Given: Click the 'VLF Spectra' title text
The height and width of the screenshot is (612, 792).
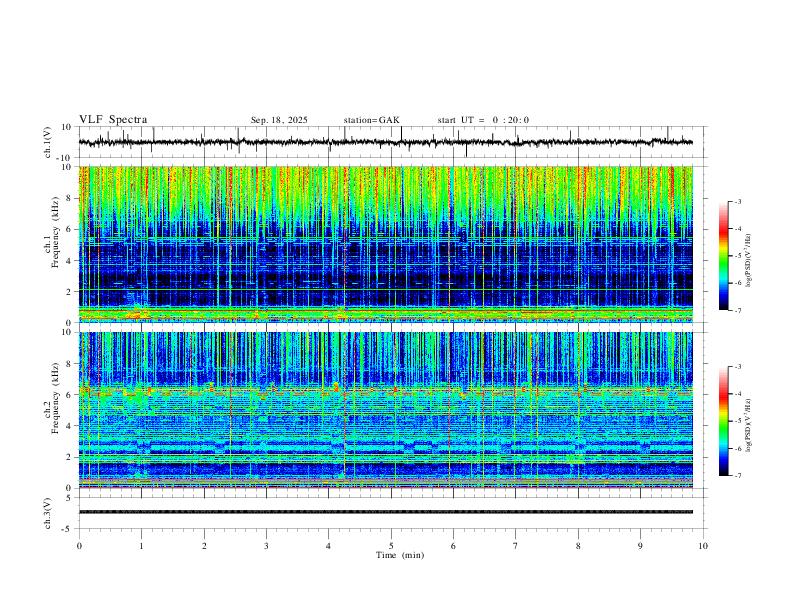Looking at the screenshot, I should pos(113,120).
